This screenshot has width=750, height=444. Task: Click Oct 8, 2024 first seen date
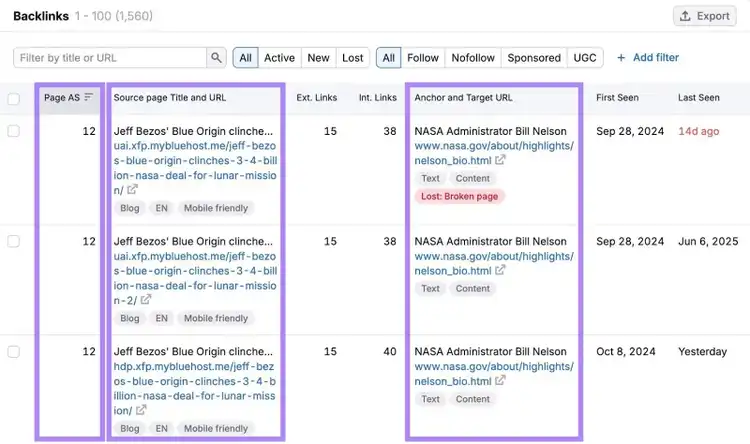[x=626, y=352]
